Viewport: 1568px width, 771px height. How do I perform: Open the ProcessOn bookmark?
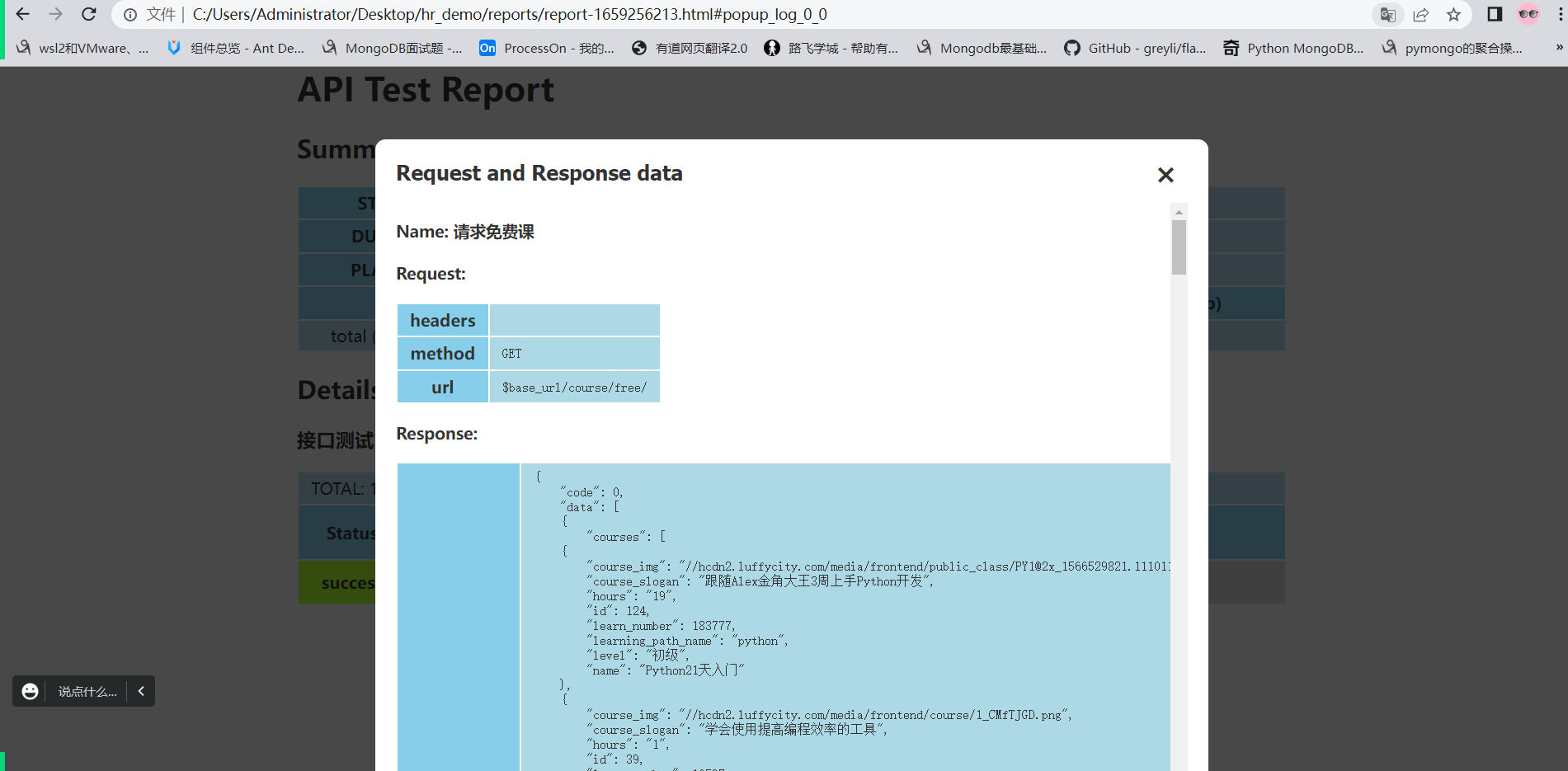pyautogui.click(x=547, y=48)
